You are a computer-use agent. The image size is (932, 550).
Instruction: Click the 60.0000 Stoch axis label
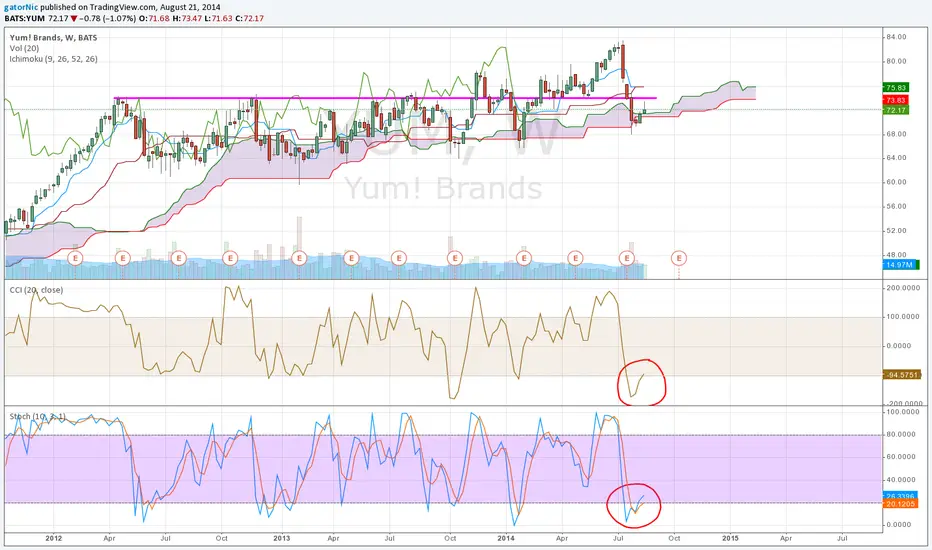coord(901,457)
